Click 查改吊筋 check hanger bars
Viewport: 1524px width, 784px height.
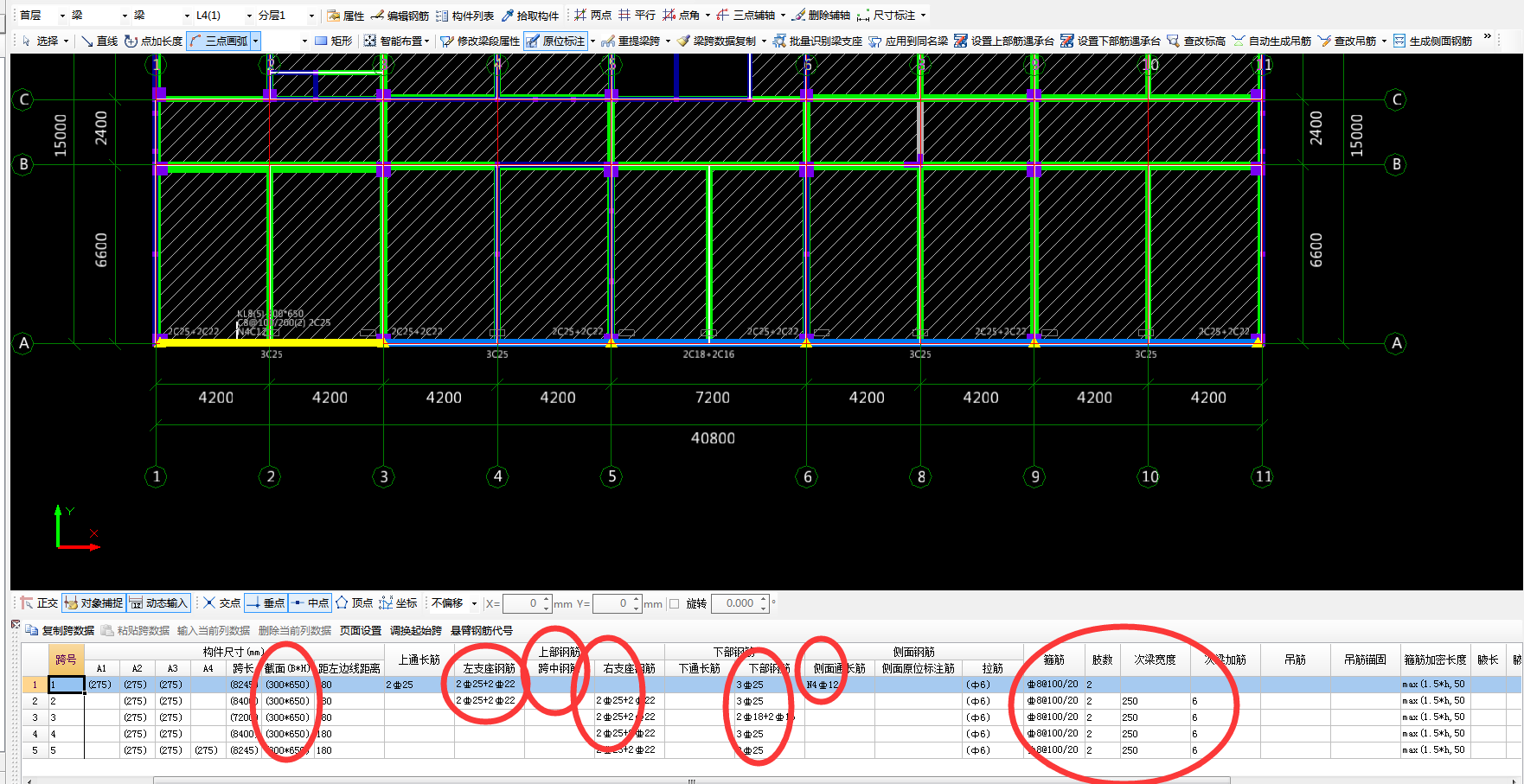click(x=1347, y=41)
